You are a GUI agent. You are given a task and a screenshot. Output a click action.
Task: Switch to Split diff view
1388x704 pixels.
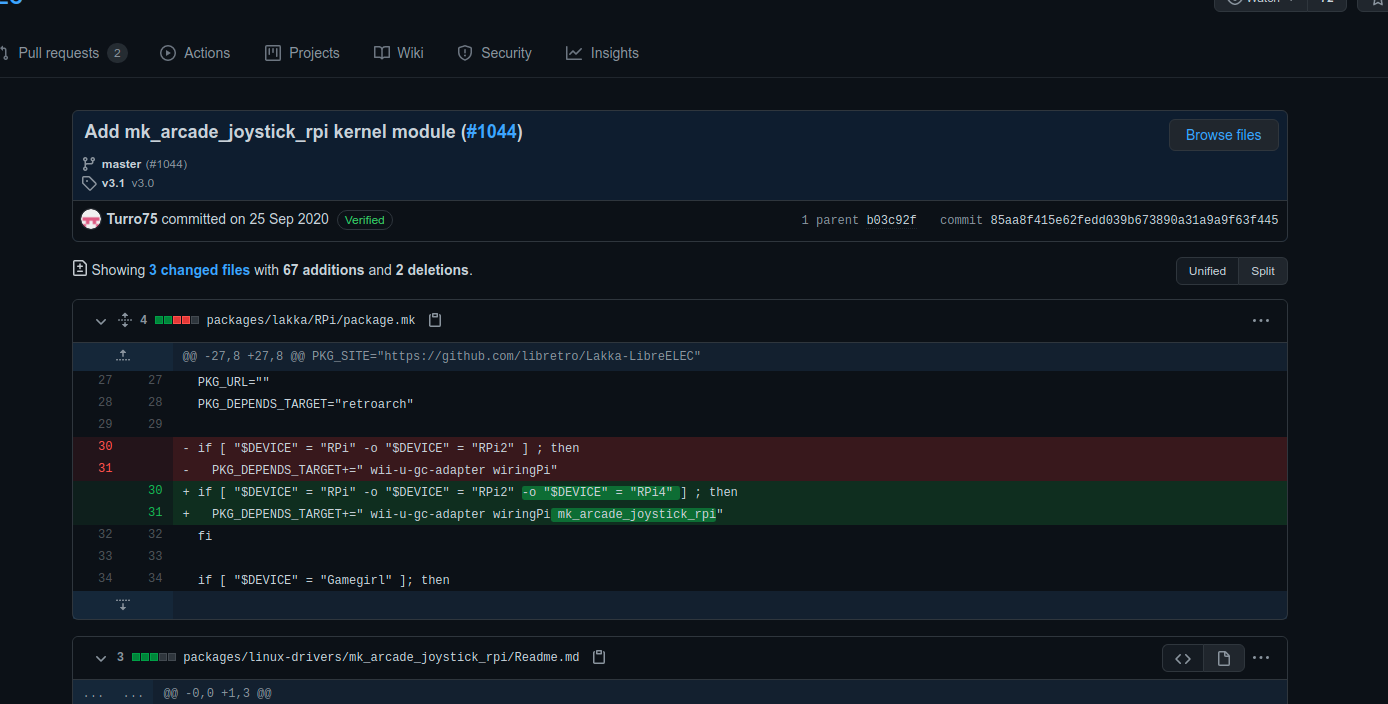1262,271
